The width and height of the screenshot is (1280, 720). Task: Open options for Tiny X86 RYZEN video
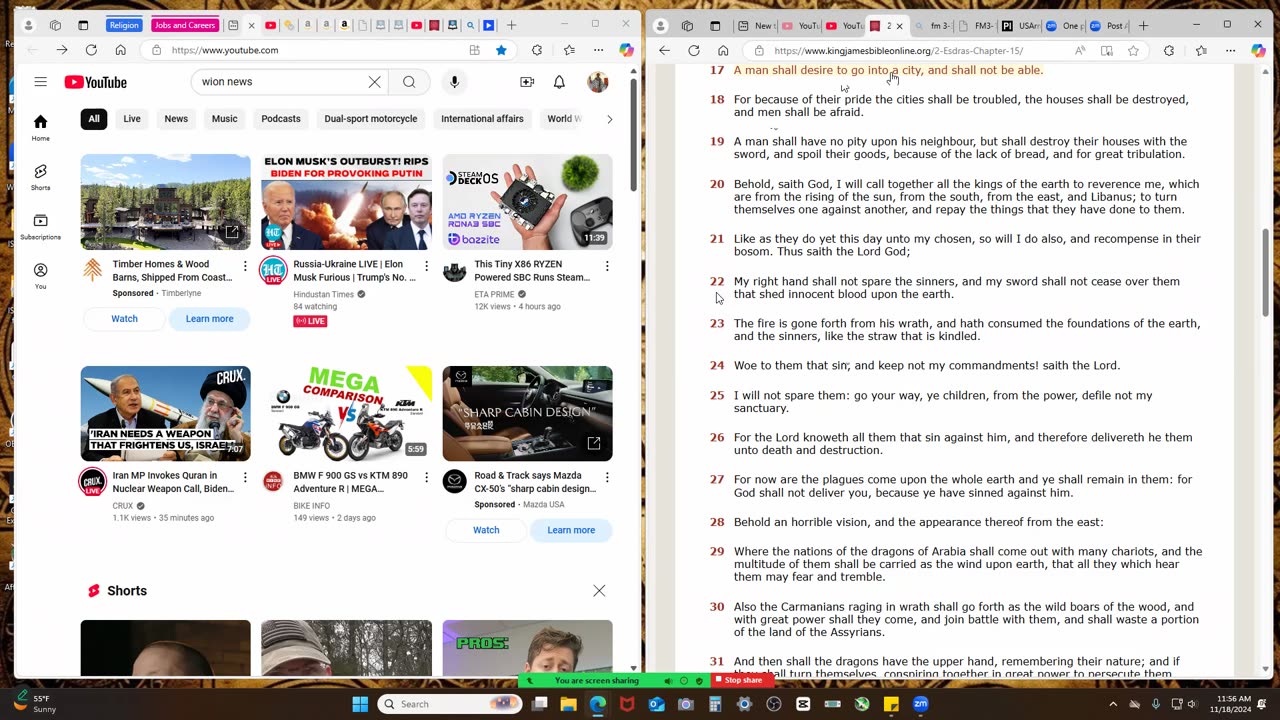click(x=607, y=266)
